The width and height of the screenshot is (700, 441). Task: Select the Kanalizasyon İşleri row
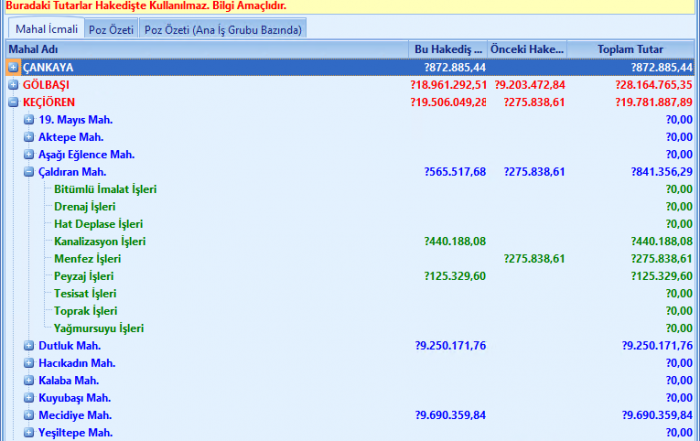click(x=100, y=241)
